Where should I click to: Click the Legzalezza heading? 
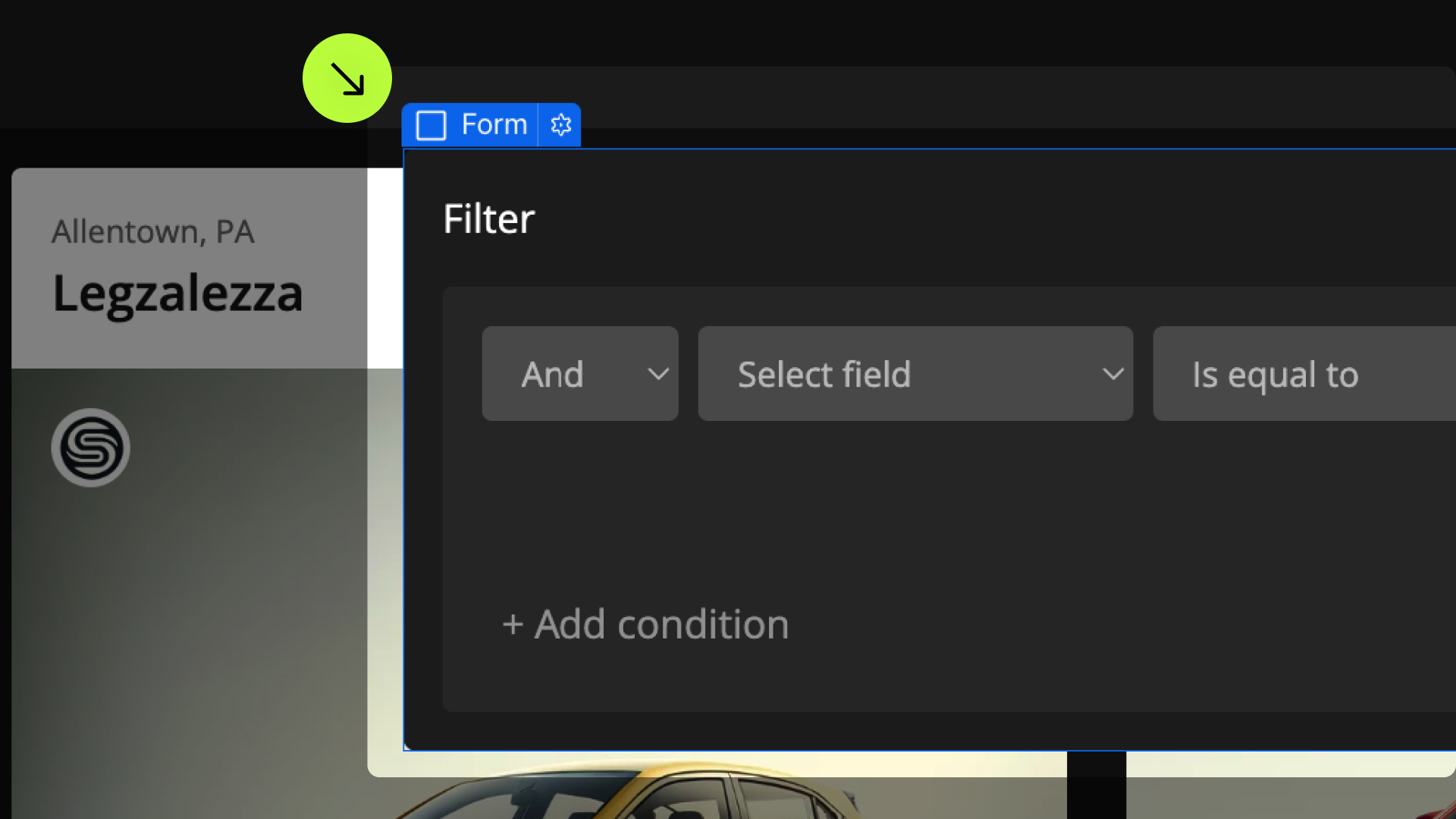177,294
